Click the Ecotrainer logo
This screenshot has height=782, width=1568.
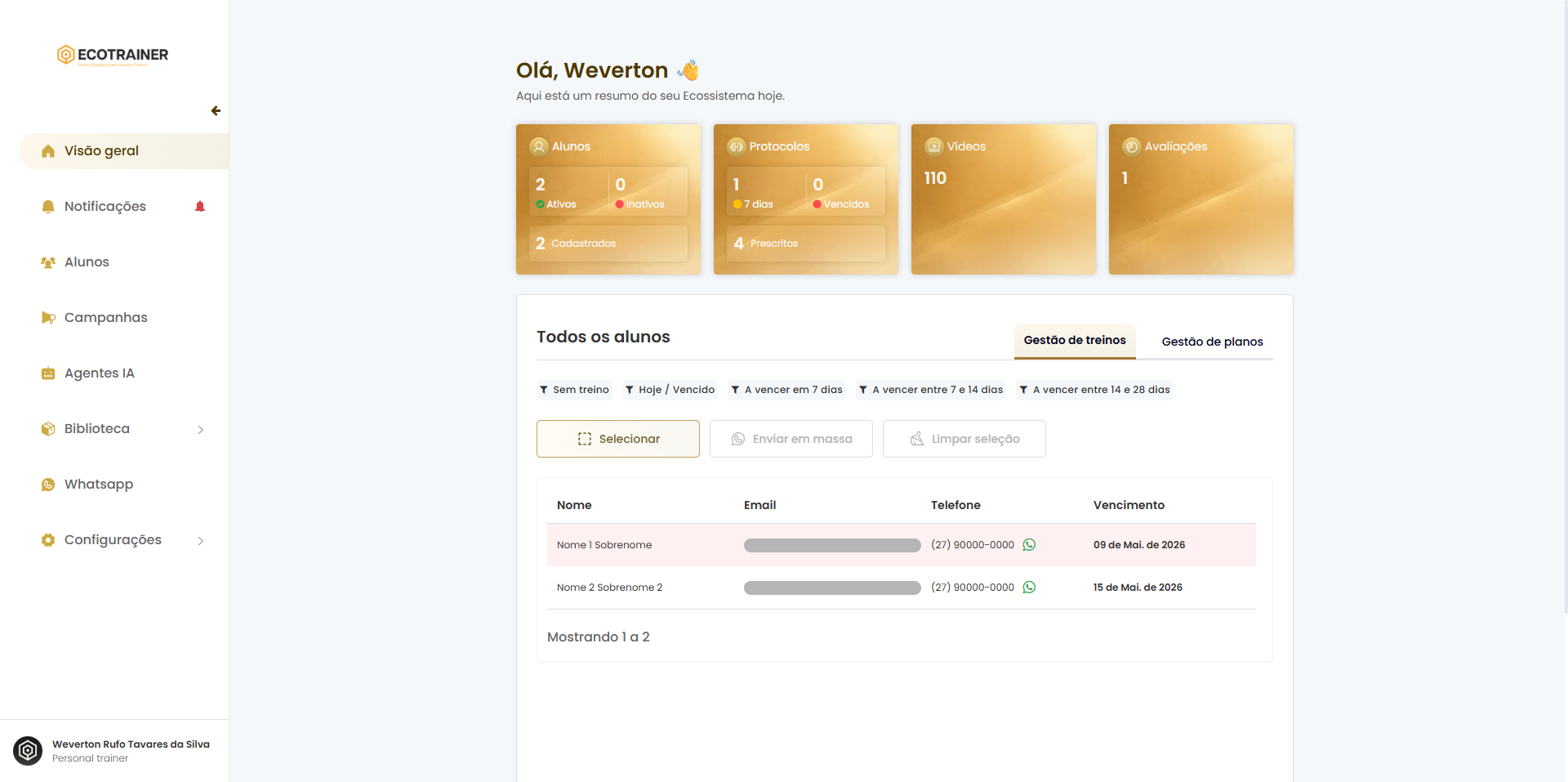click(113, 55)
